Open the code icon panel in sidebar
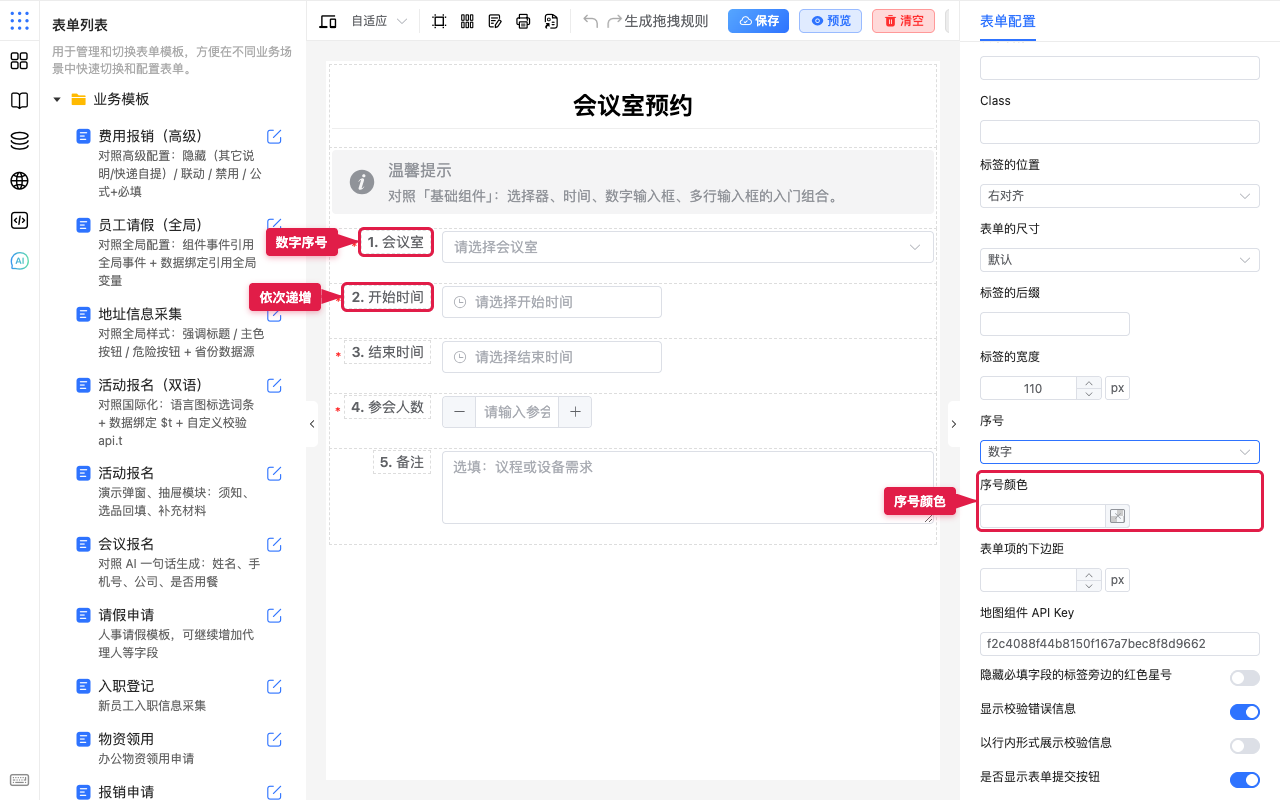 click(19, 221)
